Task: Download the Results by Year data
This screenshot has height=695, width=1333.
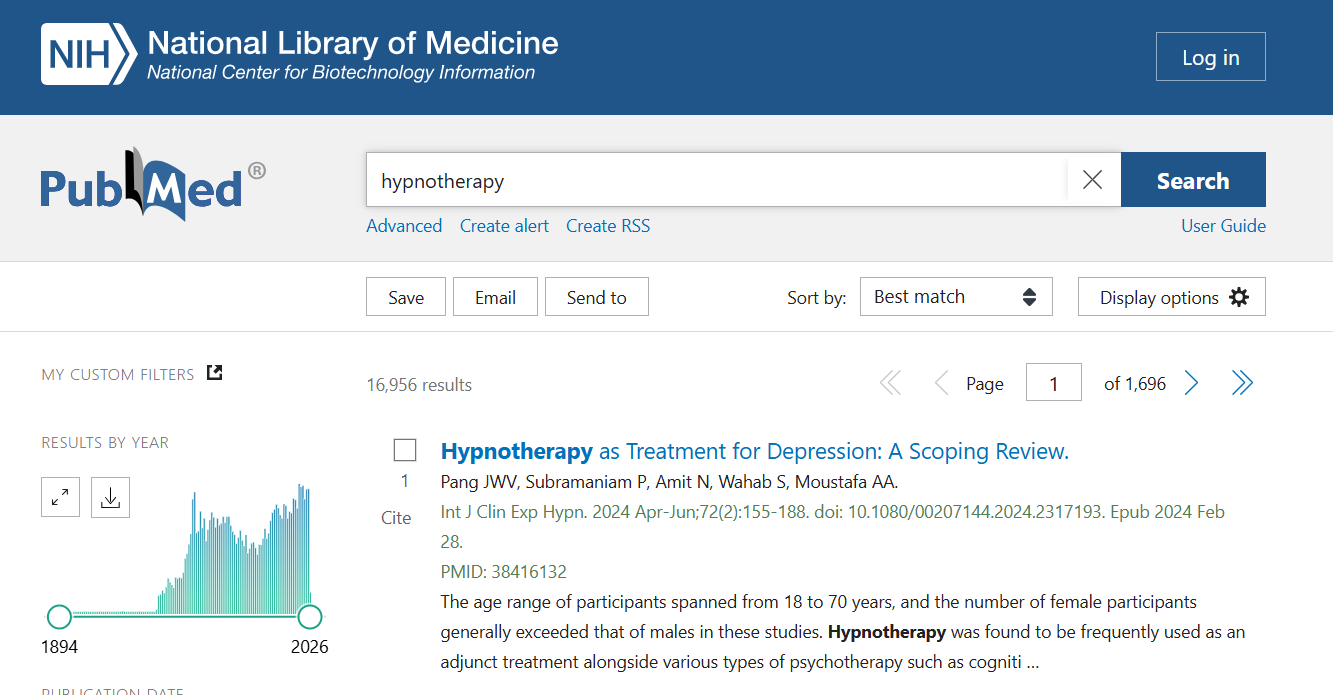Action: pos(110,496)
